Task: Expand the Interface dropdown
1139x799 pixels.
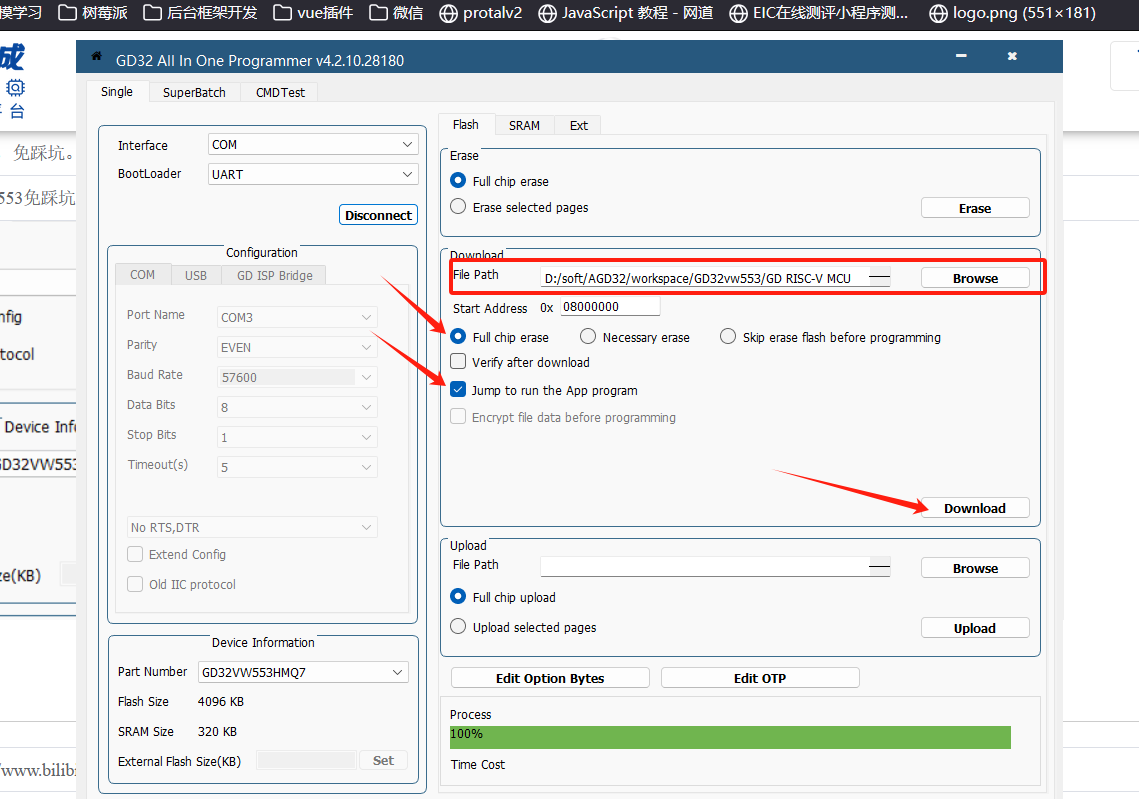Action: pos(313,145)
